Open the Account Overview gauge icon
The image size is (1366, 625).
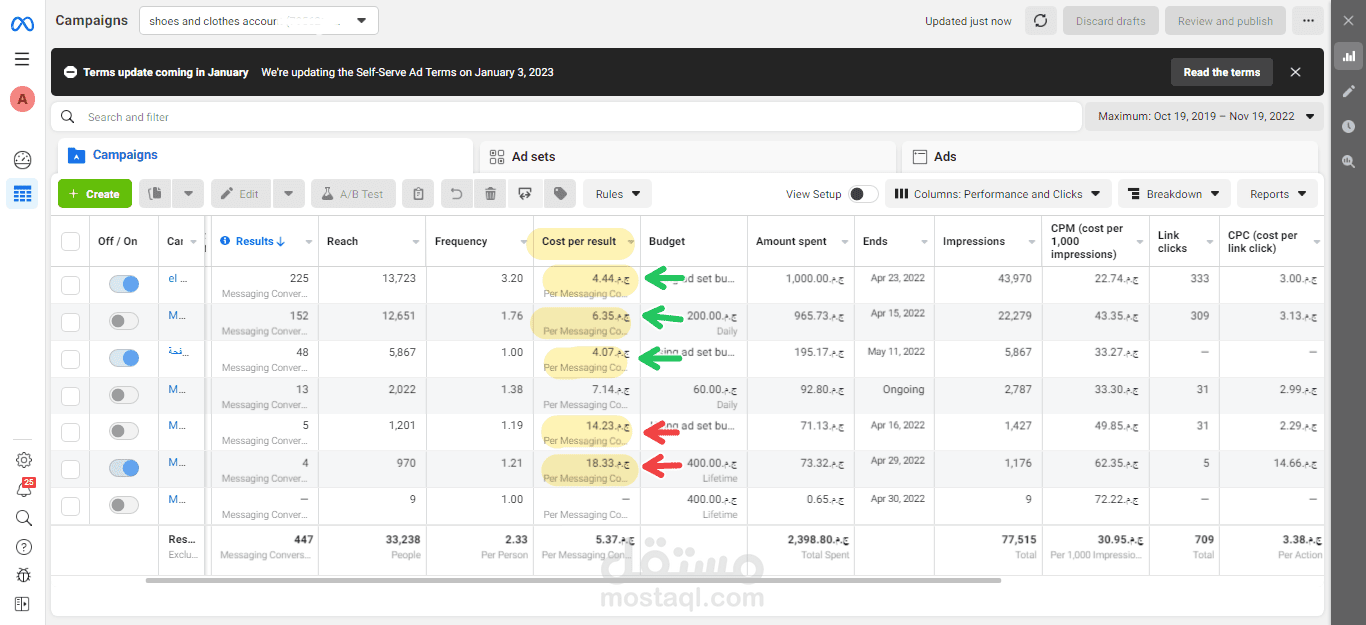(22, 160)
